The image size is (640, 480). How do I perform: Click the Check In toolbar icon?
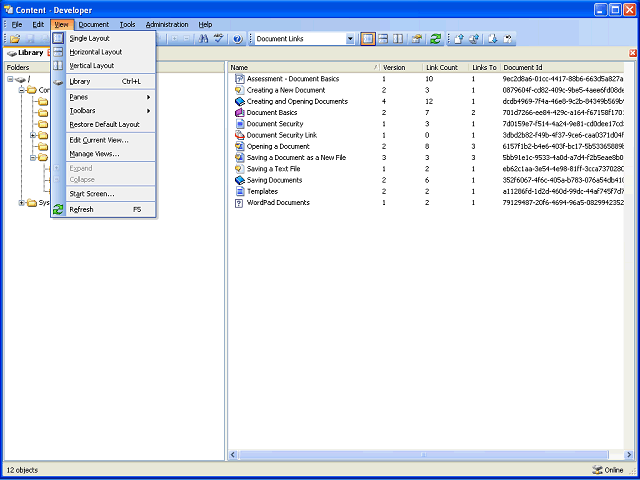pos(459,39)
